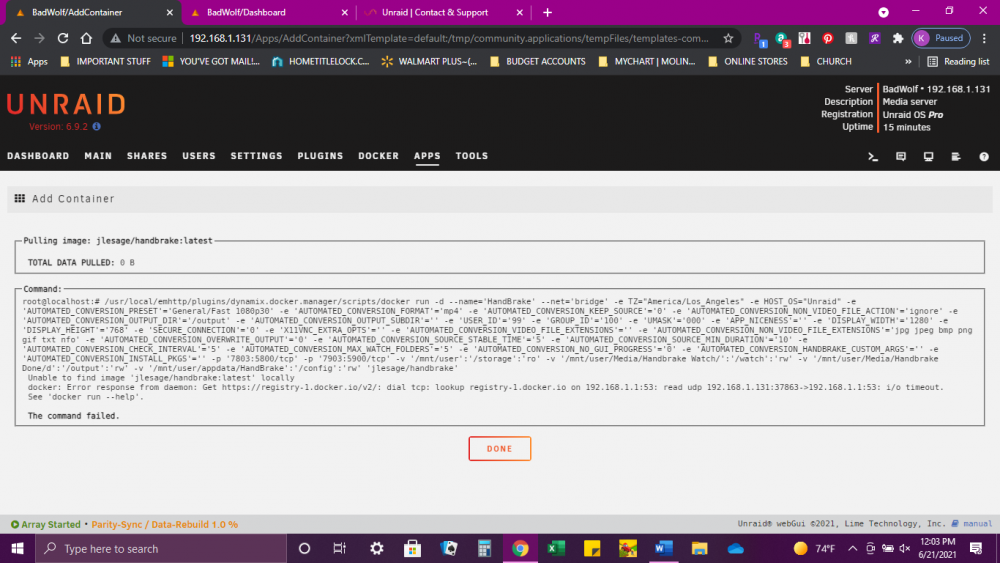Click Parity-Sync / Data-Rebuild status text

click(165, 524)
